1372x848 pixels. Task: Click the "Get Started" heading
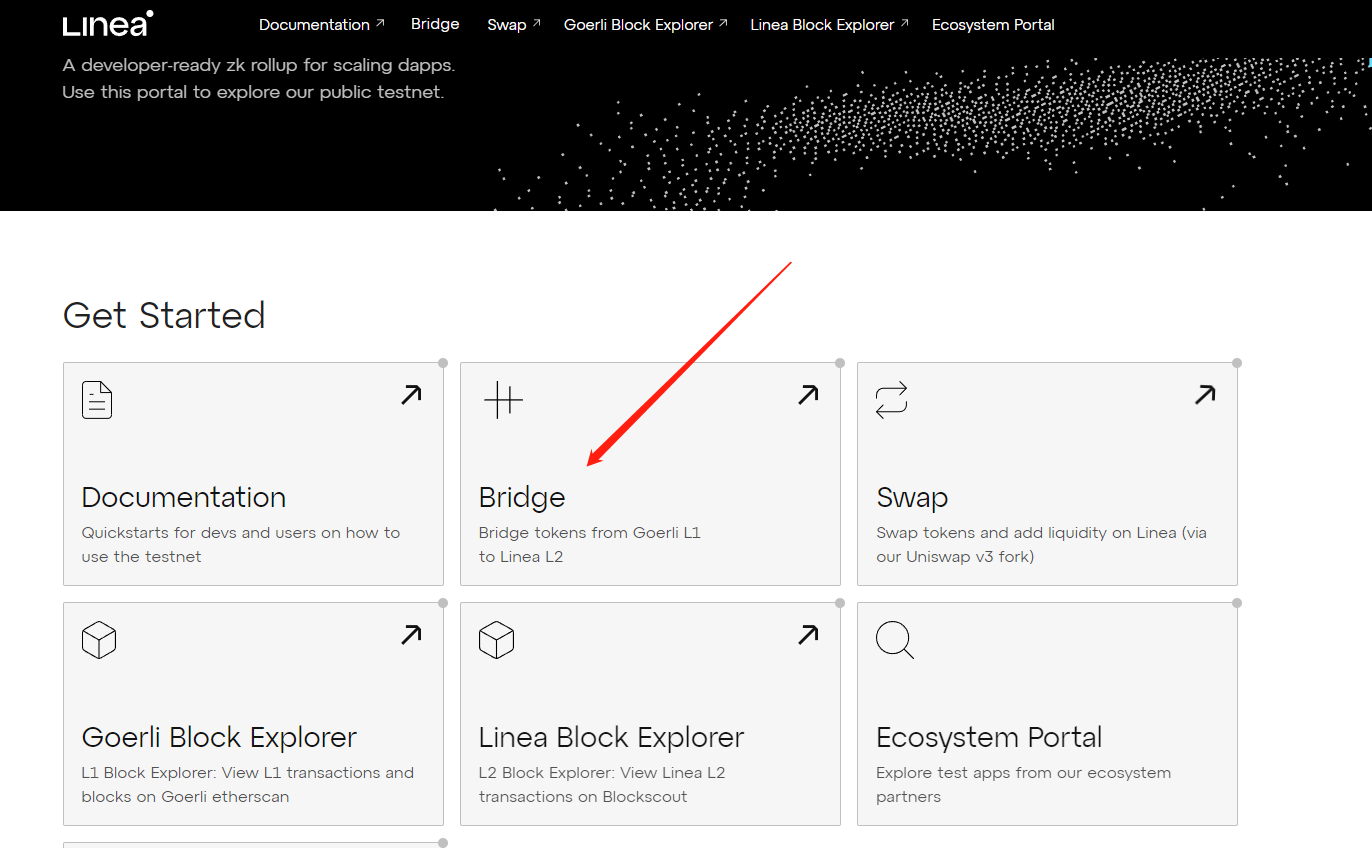pyautogui.click(x=164, y=315)
